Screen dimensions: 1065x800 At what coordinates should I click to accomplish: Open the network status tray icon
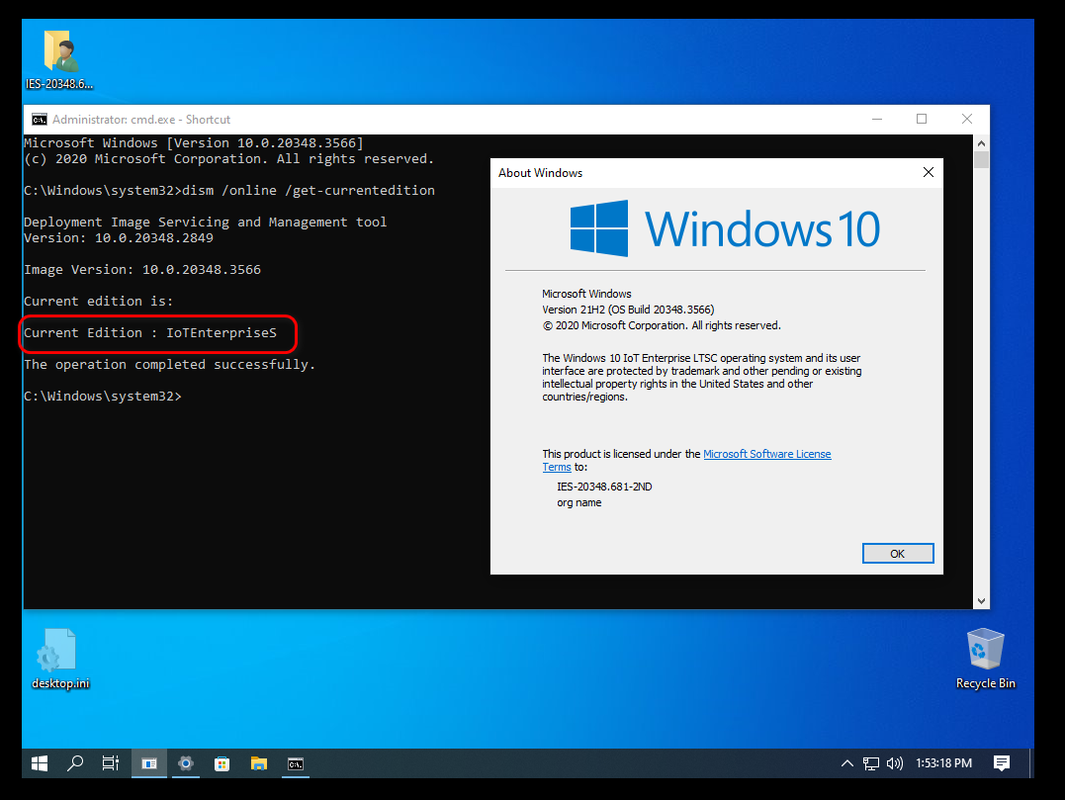point(871,763)
